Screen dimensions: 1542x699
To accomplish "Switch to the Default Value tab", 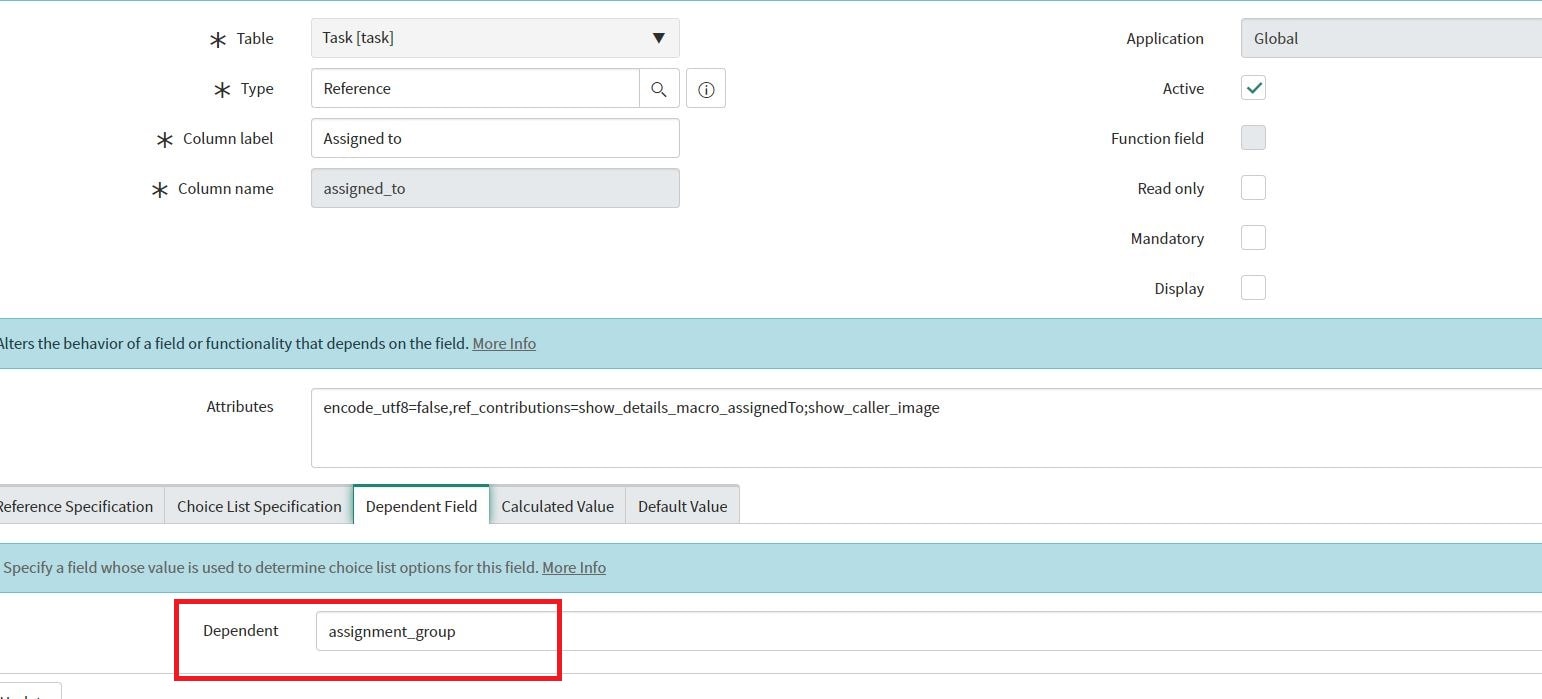I will [682, 506].
